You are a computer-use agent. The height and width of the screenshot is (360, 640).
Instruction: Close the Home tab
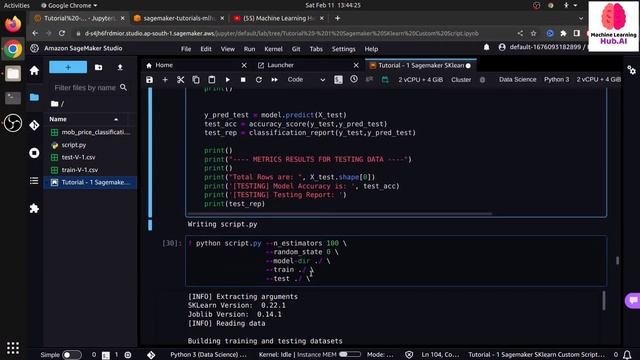(244, 65)
